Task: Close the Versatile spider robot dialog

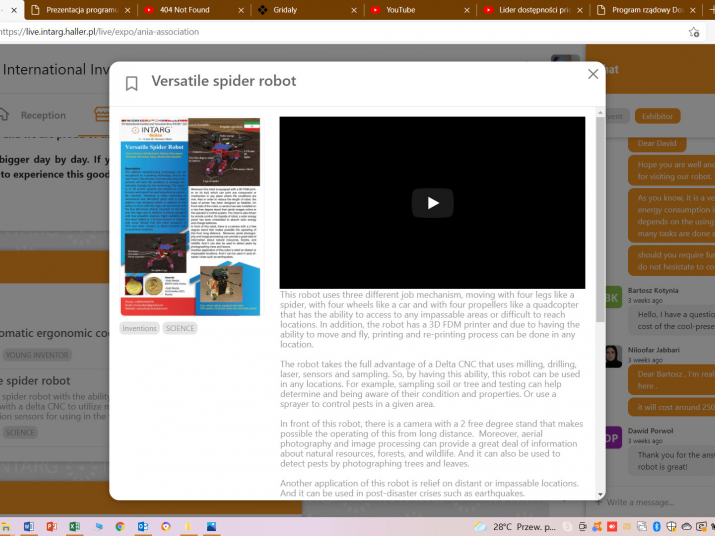Action: pyautogui.click(x=593, y=73)
